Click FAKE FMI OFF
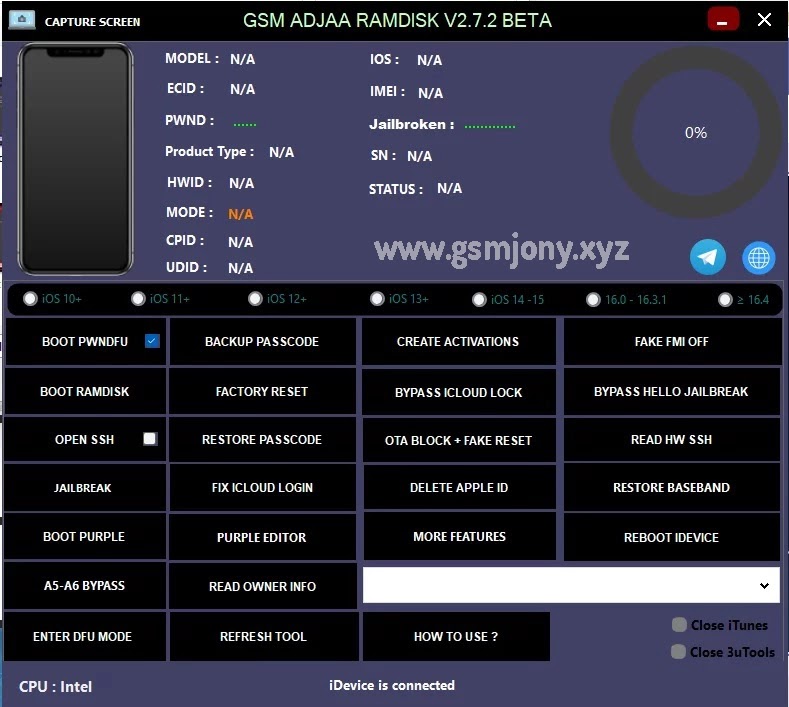This screenshot has height=707, width=789. click(672, 342)
